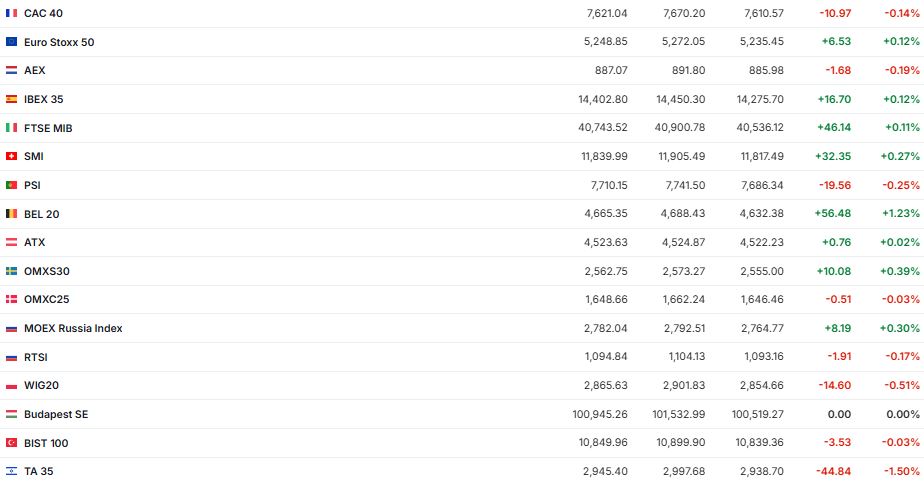The image size is (924, 484).
Task: Open the MOEX Russia Index link
Action: tap(73, 328)
